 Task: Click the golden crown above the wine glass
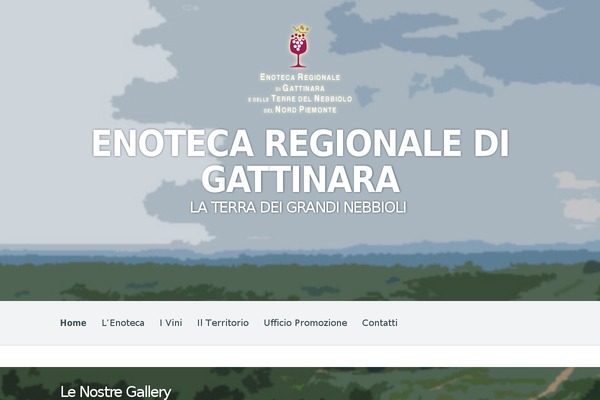pos(301,29)
